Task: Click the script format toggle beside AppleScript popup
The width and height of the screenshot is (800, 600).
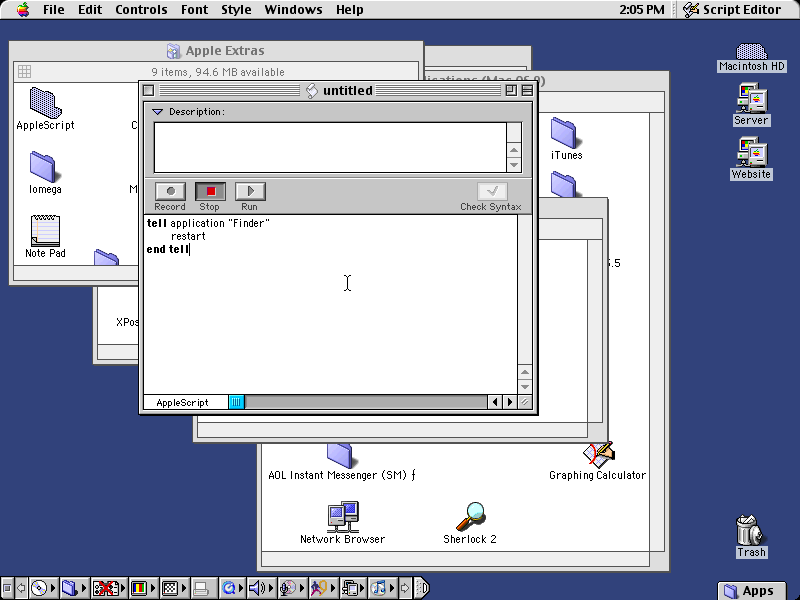Action: (236, 403)
